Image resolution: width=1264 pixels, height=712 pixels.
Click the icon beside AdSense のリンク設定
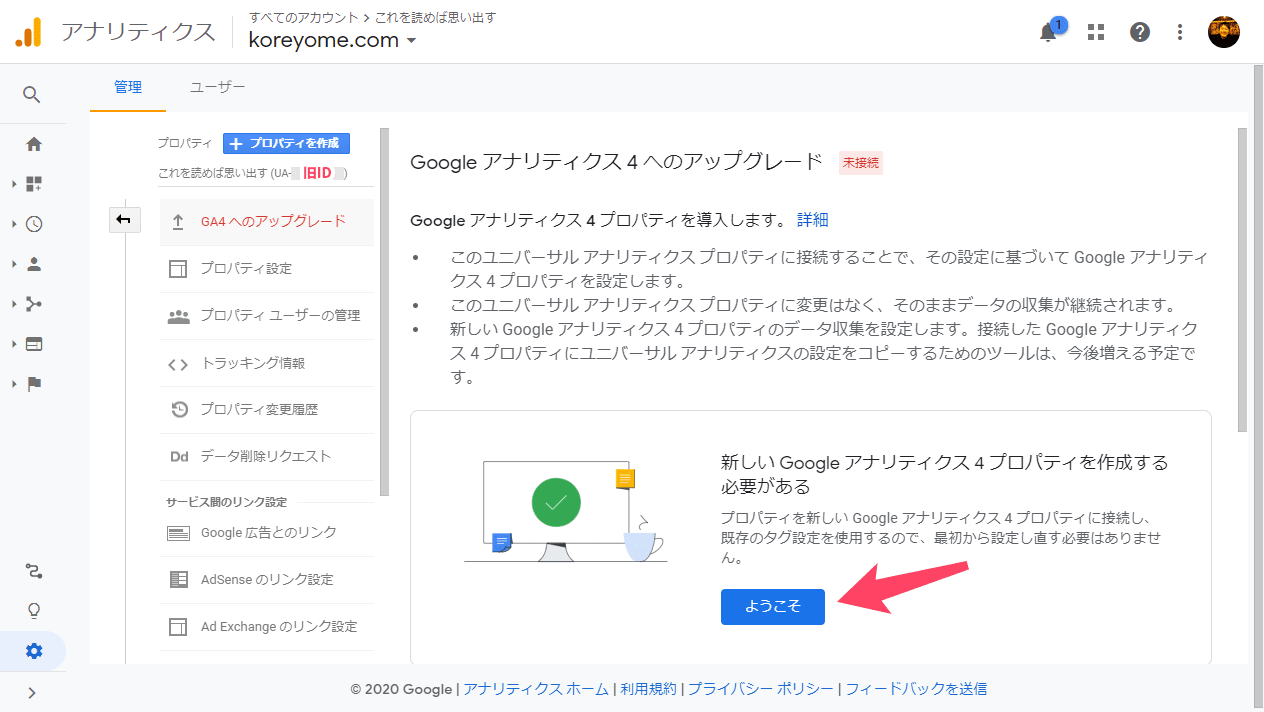point(179,580)
